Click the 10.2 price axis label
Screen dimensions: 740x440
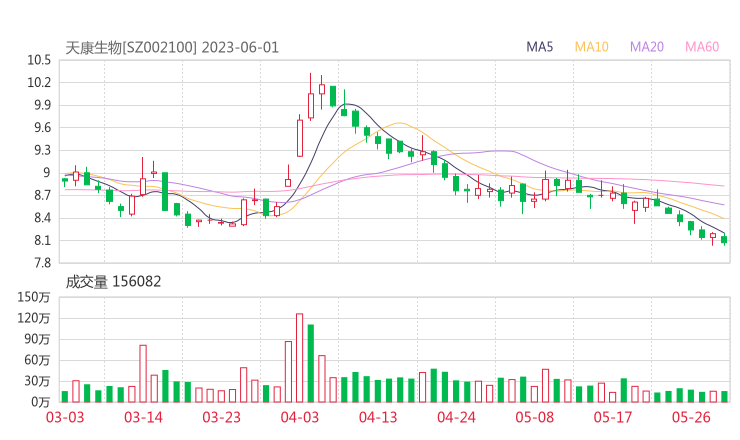[x=39, y=83]
